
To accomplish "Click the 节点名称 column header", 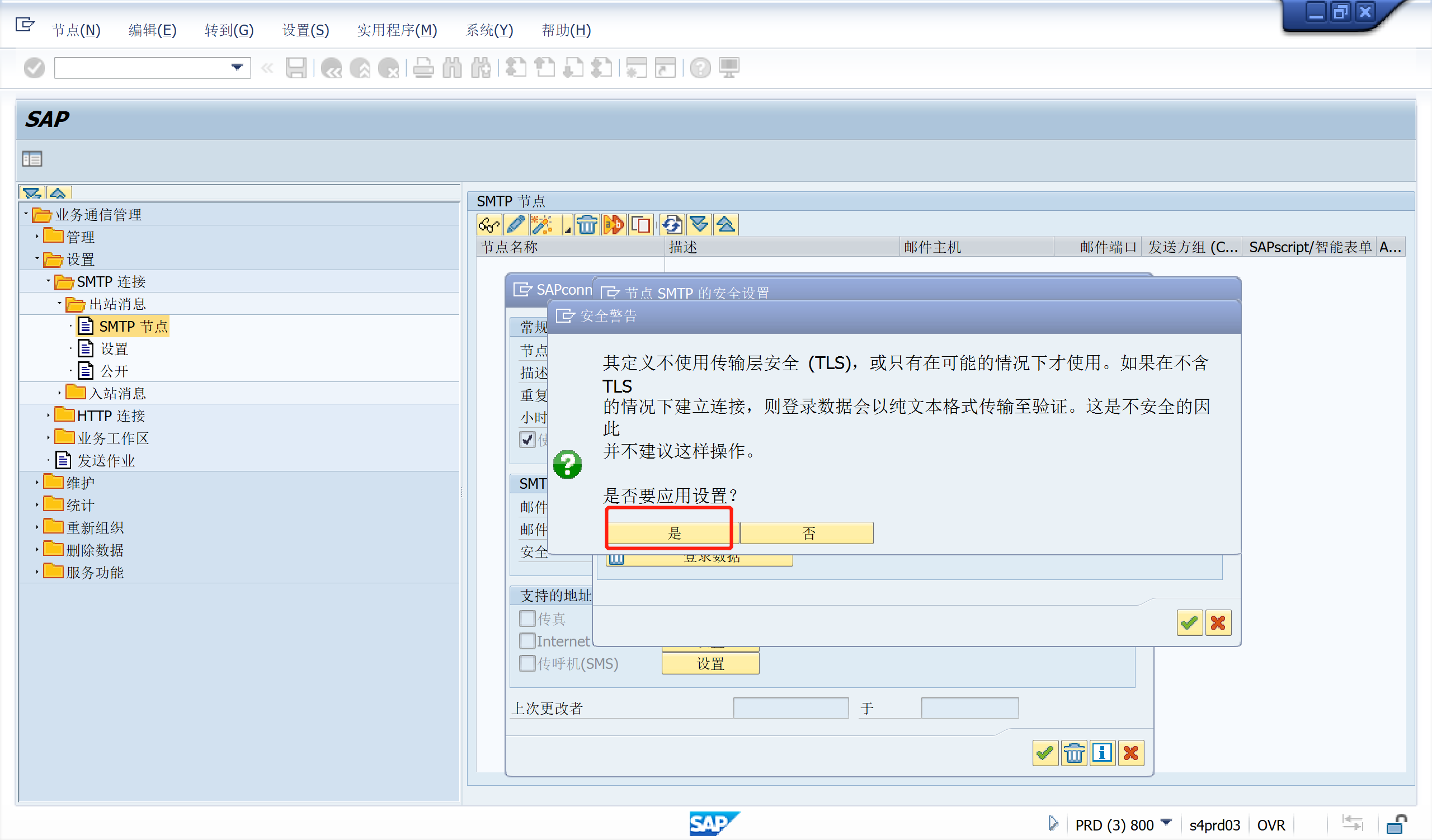I will pyautogui.click(x=571, y=247).
